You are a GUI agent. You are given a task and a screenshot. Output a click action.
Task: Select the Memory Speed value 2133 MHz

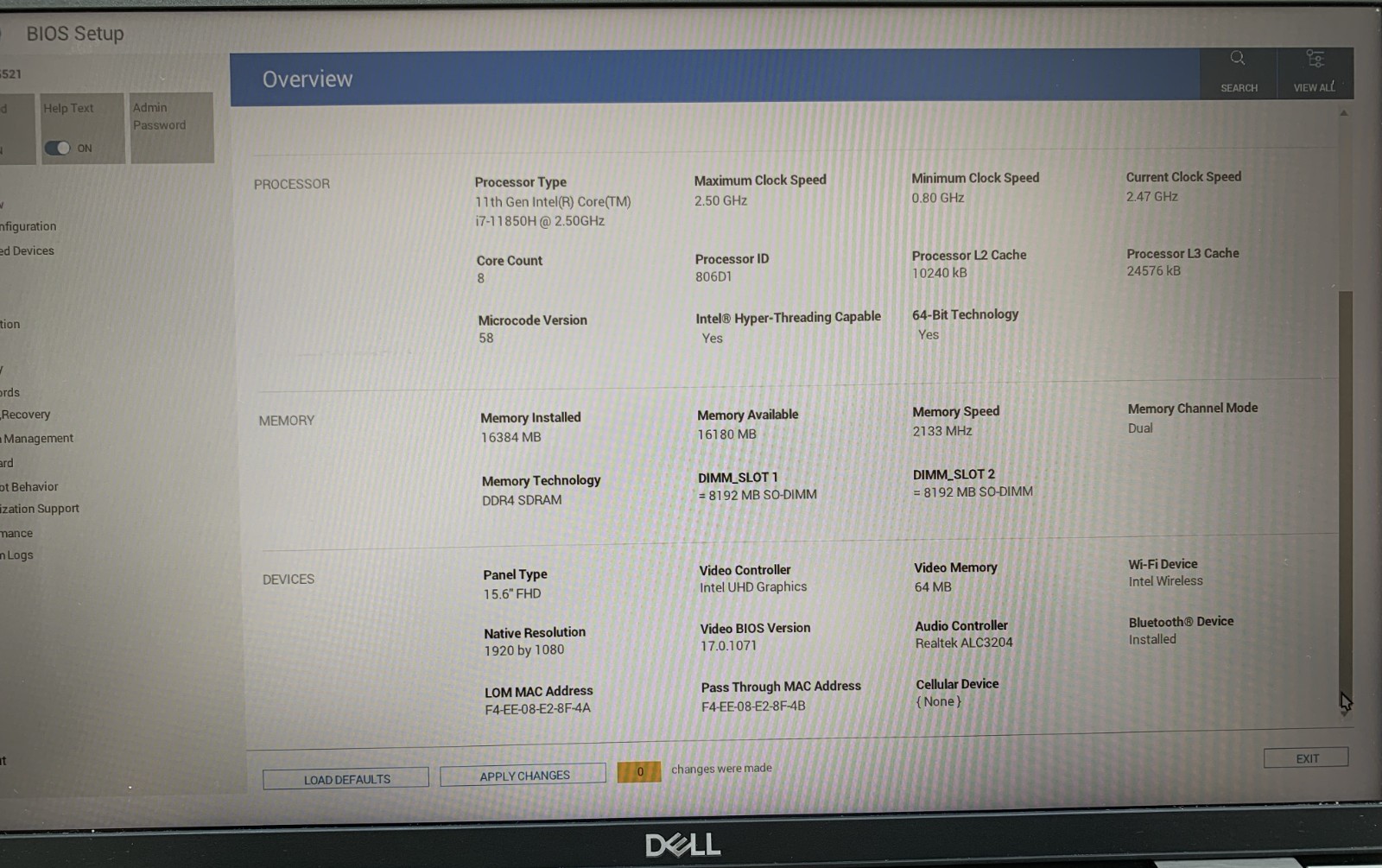coord(942,430)
